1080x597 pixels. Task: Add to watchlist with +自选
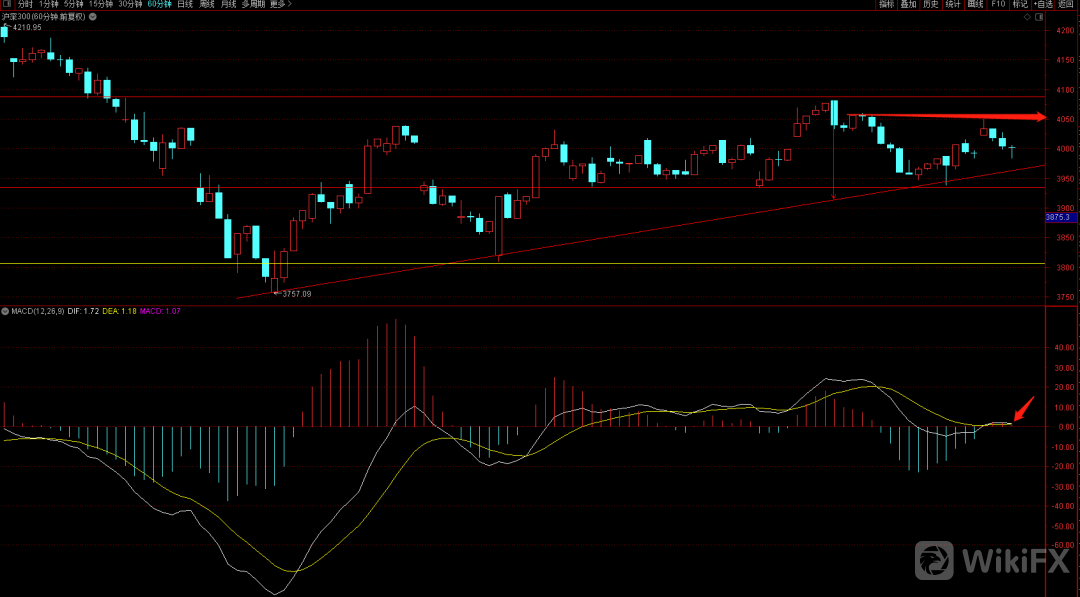[x=1044, y=5]
